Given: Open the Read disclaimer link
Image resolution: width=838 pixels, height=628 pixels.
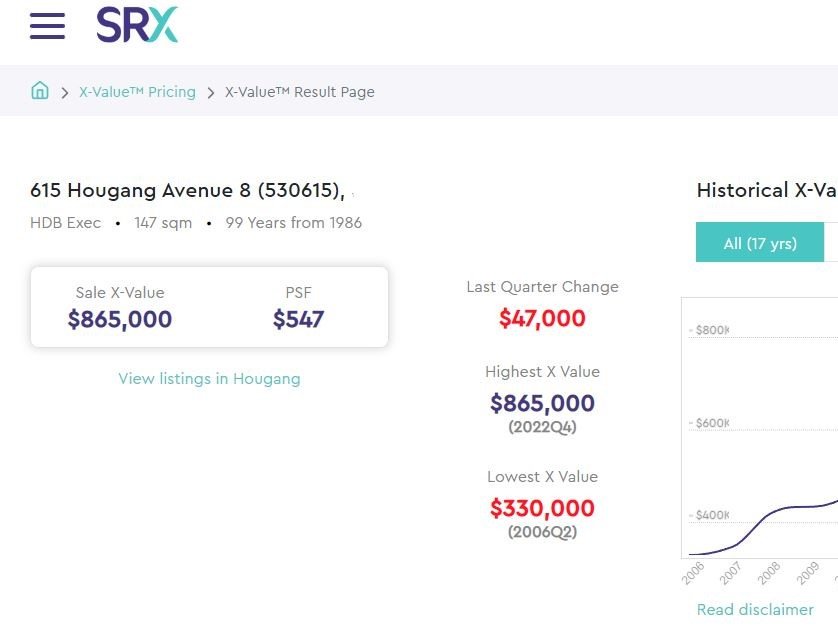Looking at the screenshot, I should [755, 609].
